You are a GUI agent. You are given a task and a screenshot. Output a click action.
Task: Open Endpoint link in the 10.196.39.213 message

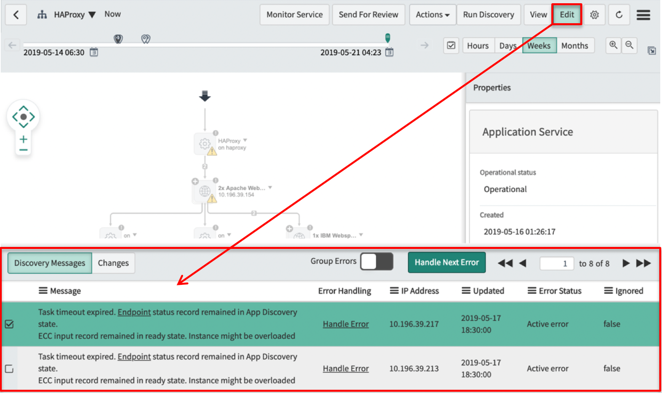coord(134,357)
